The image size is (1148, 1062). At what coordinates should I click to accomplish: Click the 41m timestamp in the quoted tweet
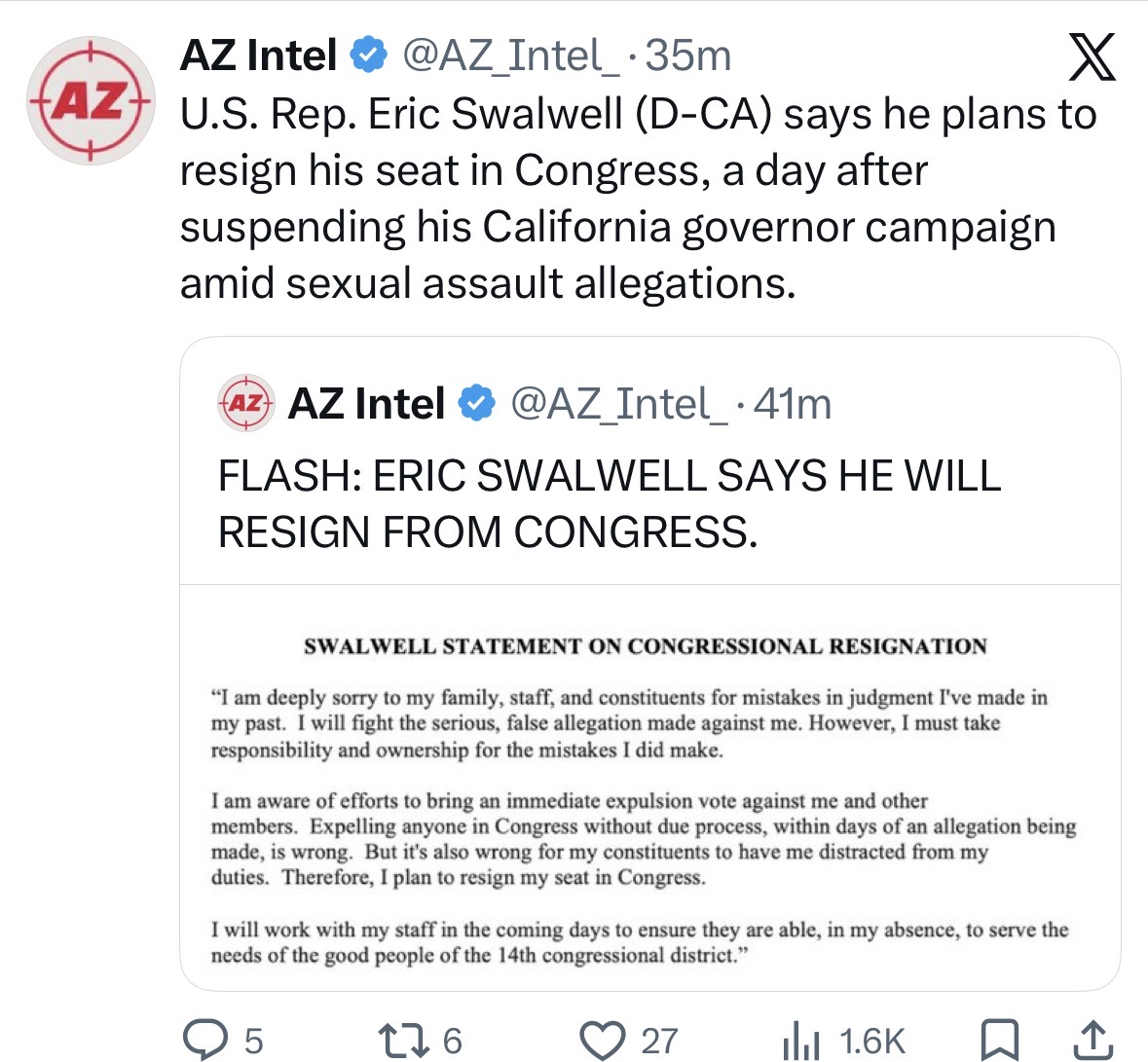click(x=793, y=404)
